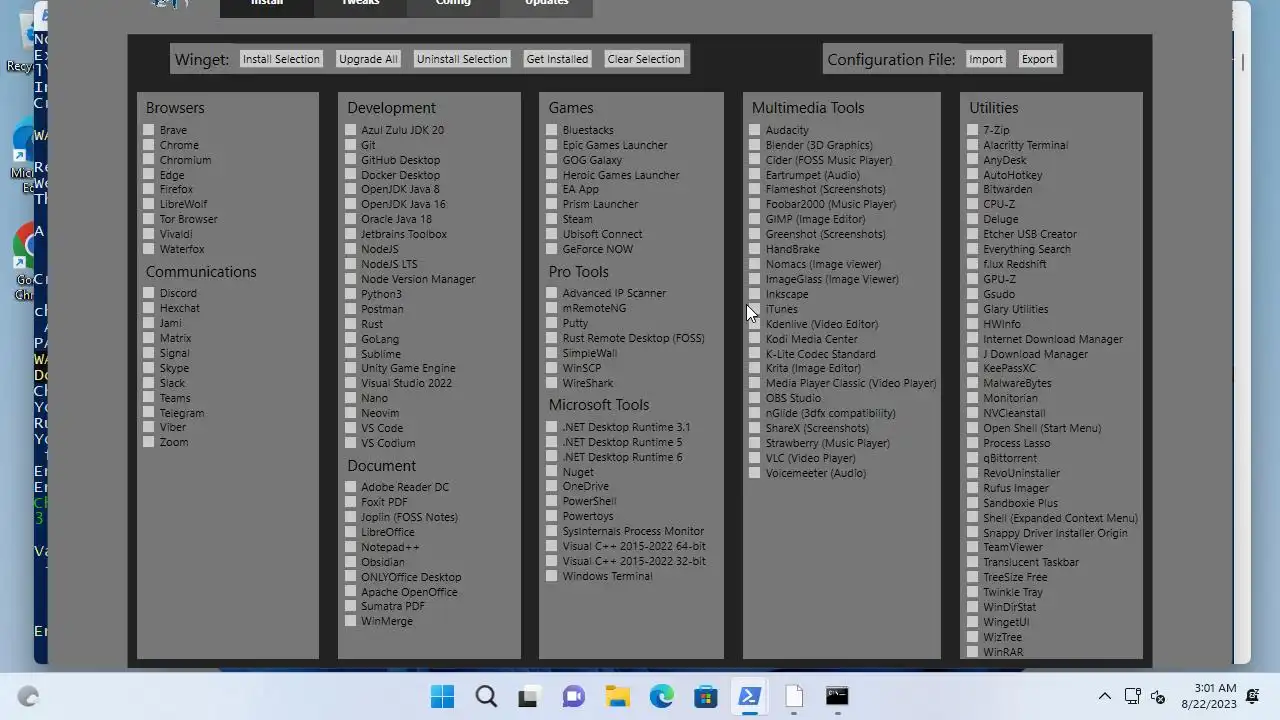Check the VS Code checkbox
This screenshot has width=1280, height=720.
click(x=351, y=428)
